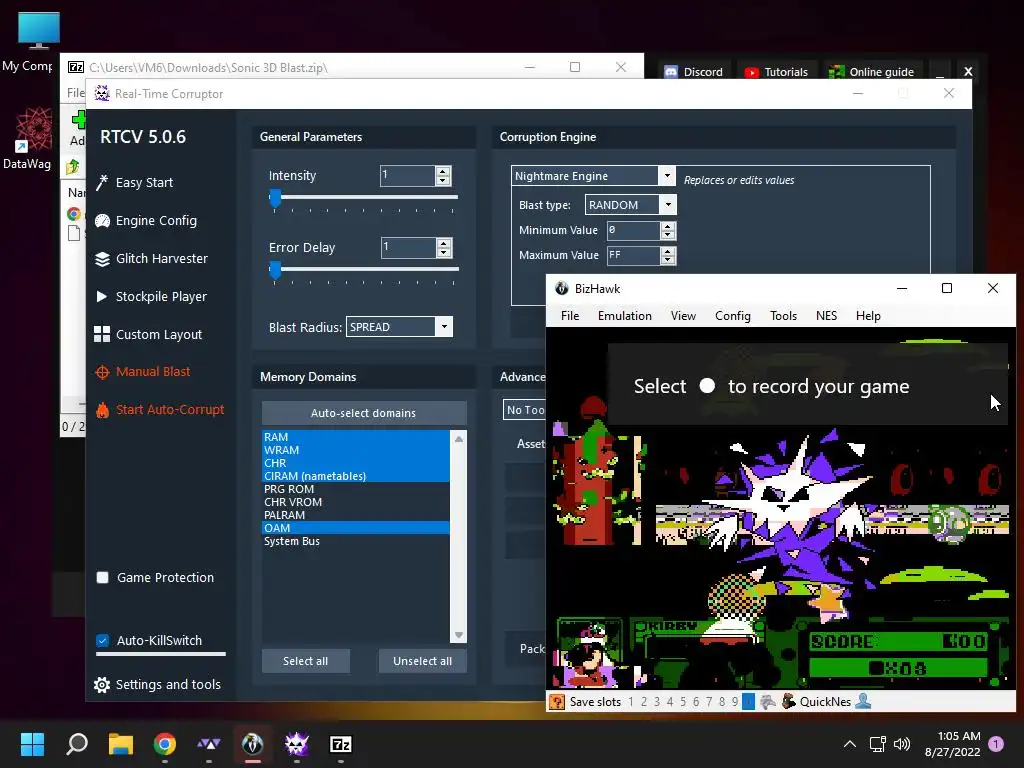Decrease Maximum Value stepper

point(667,259)
